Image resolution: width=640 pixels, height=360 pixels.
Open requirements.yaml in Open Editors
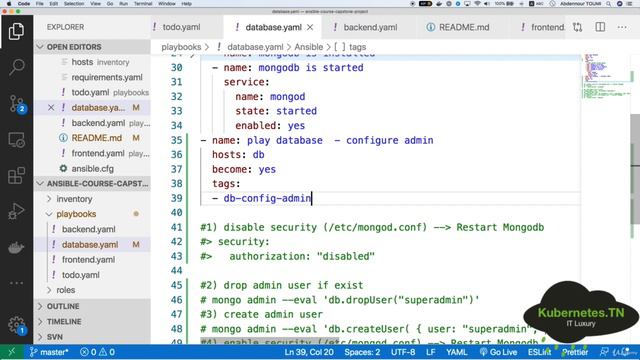click(92, 77)
